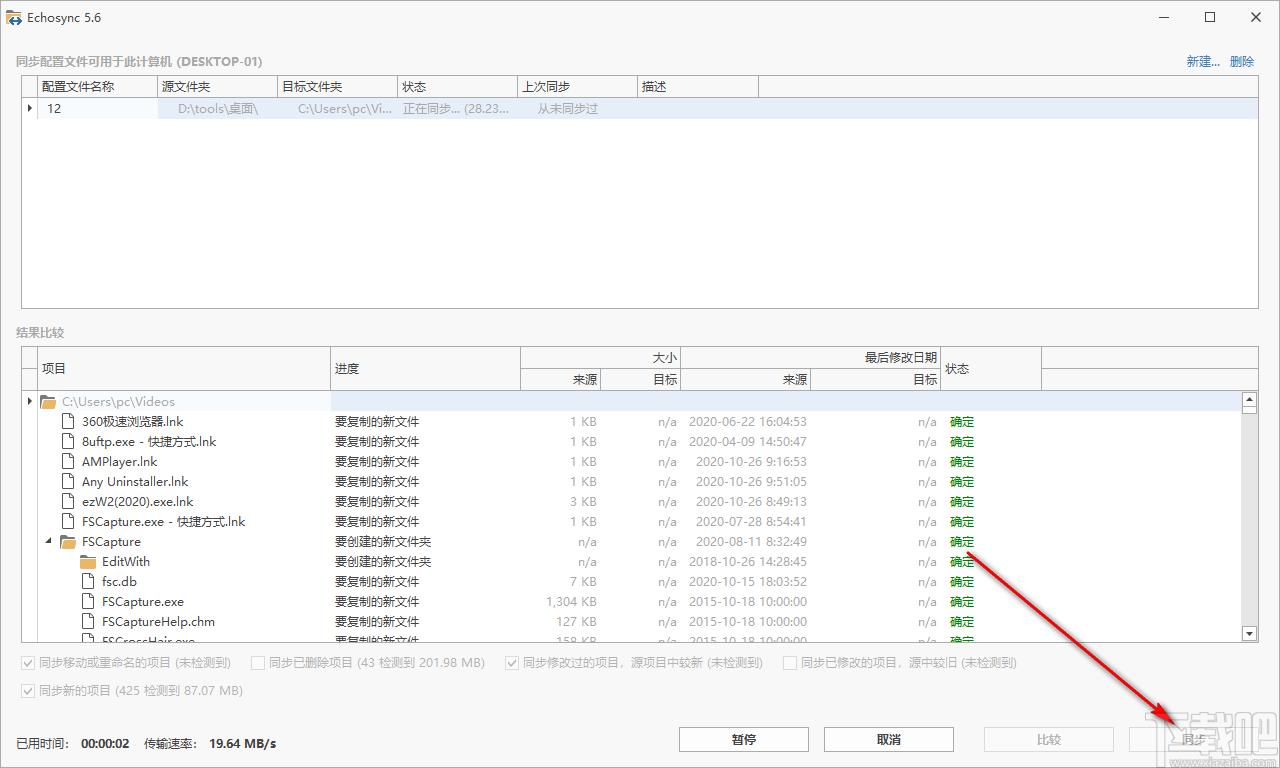Click the C:\Users\pc\Videos folder icon
1280x768 pixels.
click(x=48, y=402)
